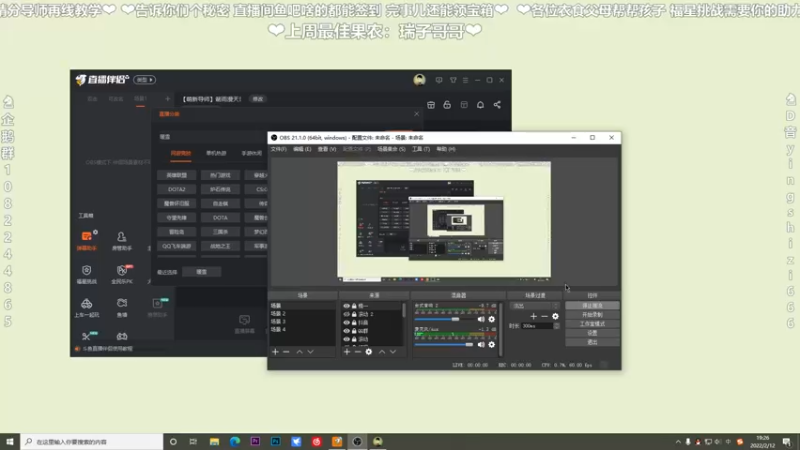Open source properties gear in sources panel
This screenshot has height=450, width=800.
point(368,352)
